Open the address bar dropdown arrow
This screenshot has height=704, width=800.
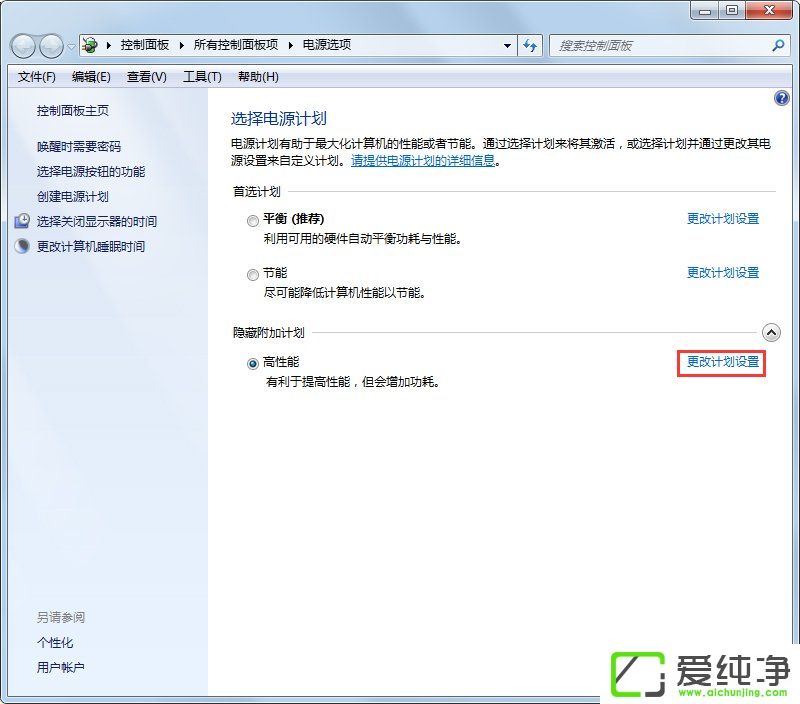click(507, 45)
